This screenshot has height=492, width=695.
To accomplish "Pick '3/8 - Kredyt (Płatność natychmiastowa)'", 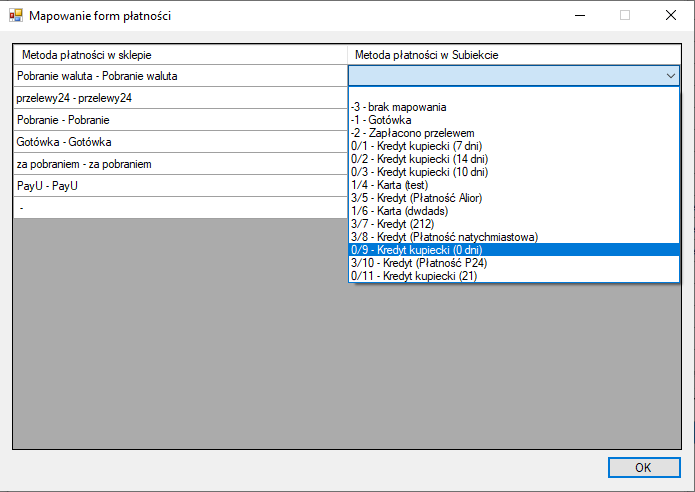I will (514, 237).
